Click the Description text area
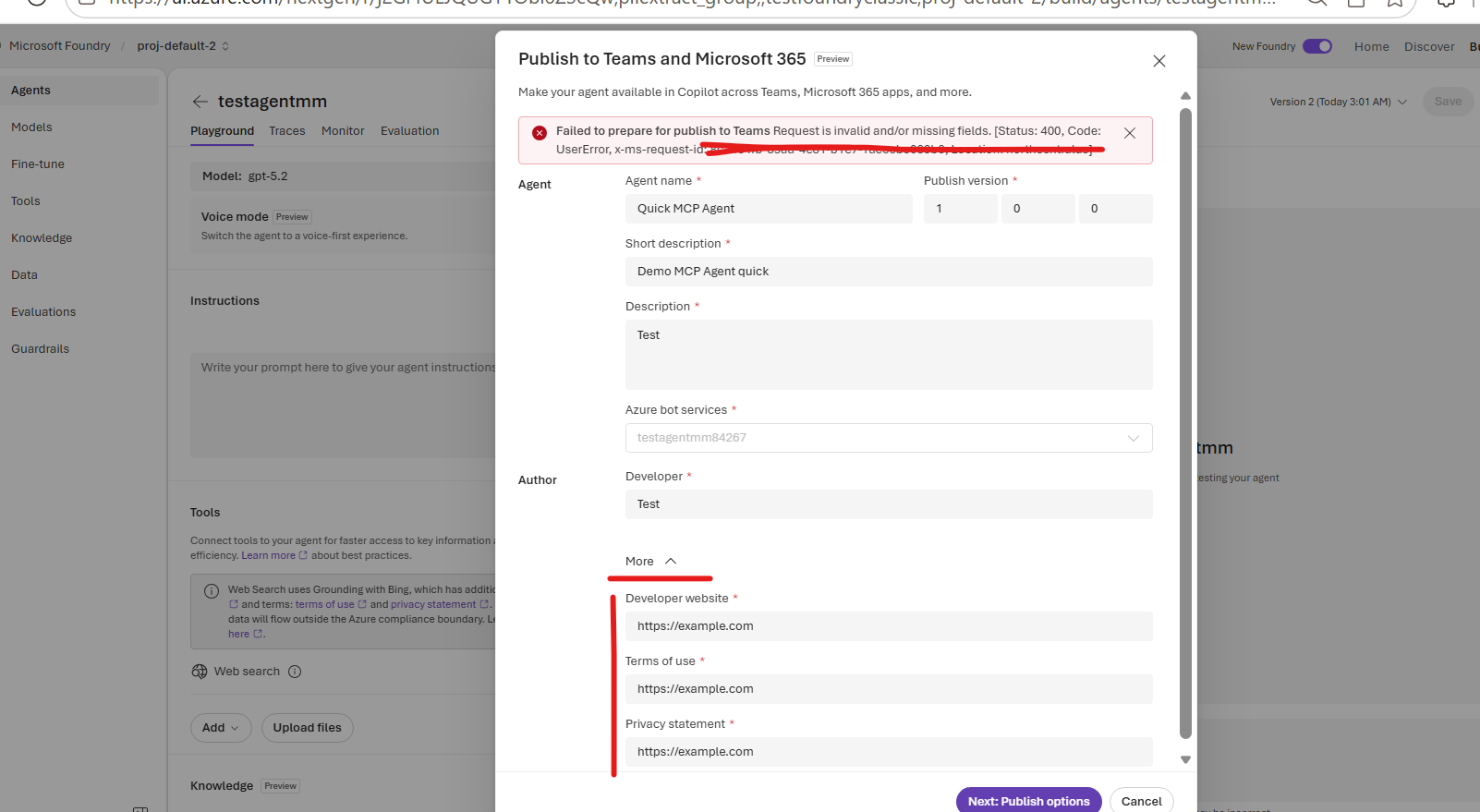1480x812 pixels. [889, 355]
